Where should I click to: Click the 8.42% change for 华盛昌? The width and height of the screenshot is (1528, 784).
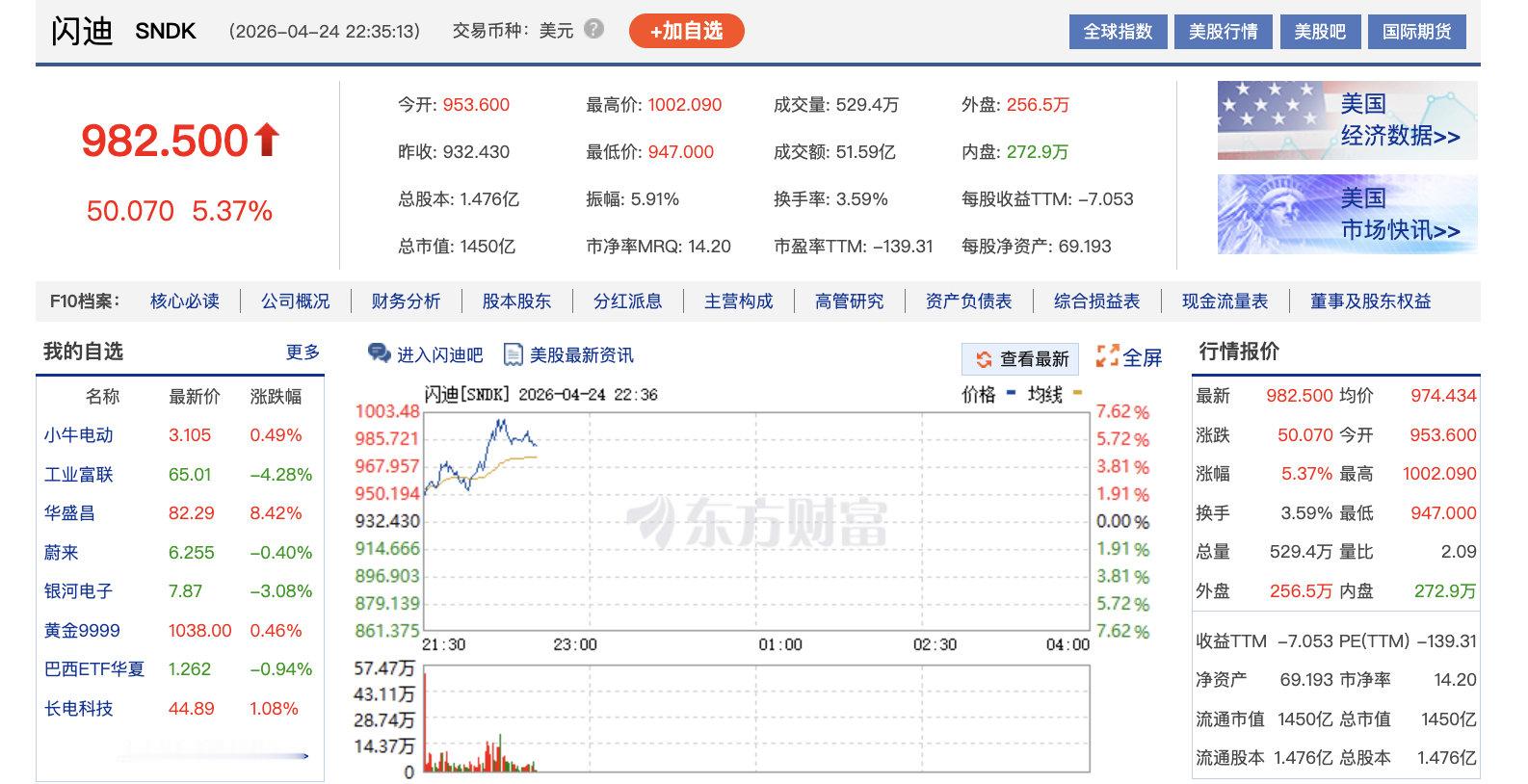276,513
